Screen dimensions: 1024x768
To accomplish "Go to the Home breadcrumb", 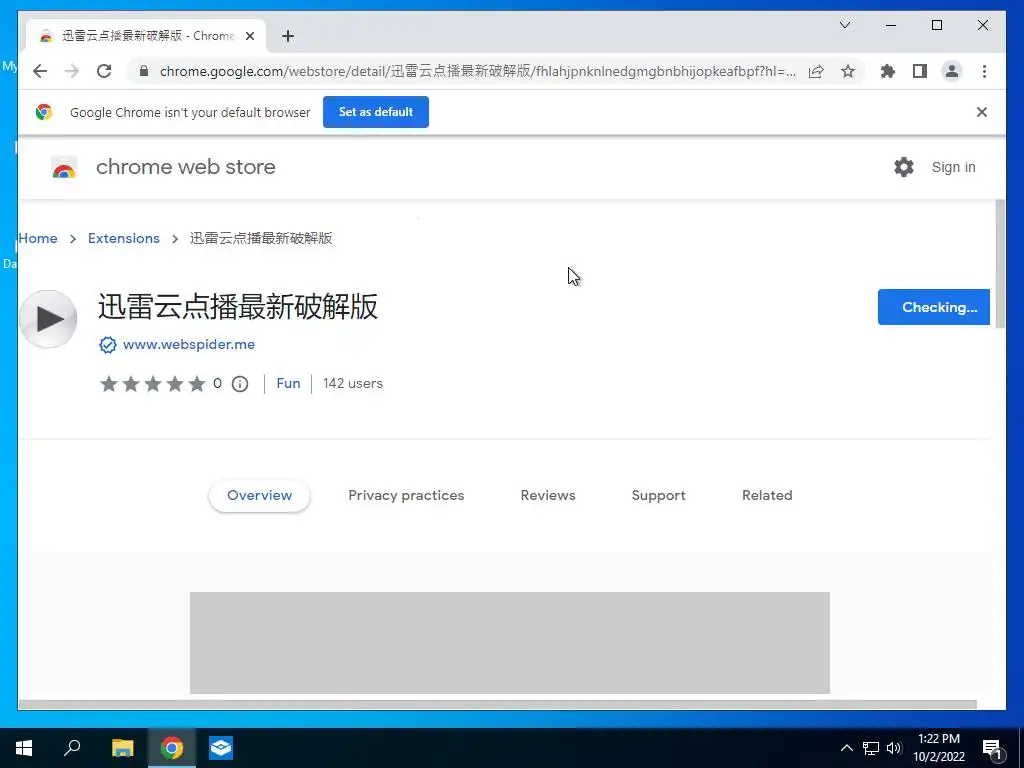I will click(x=38, y=238).
